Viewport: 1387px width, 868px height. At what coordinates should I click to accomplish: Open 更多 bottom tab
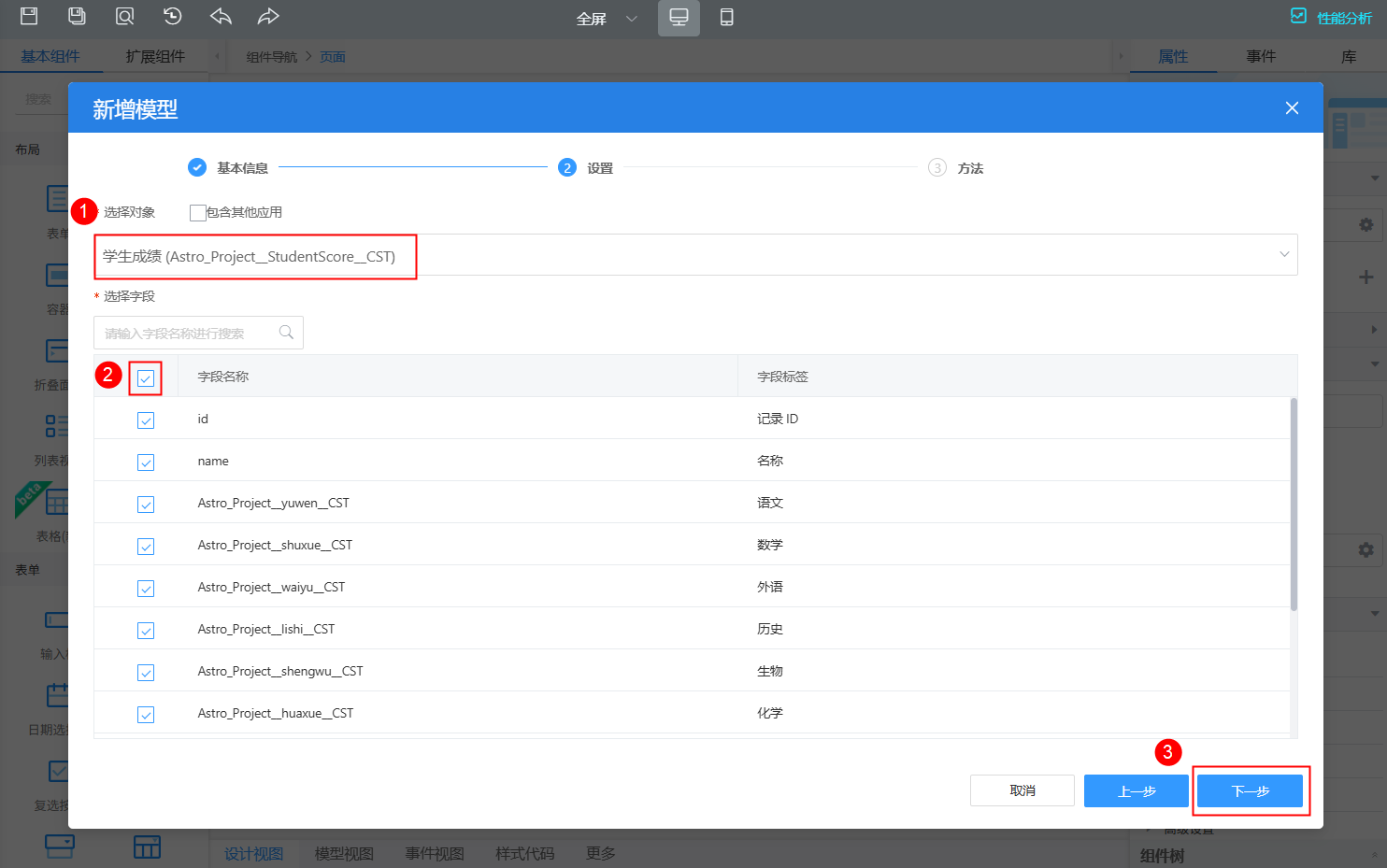600,853
